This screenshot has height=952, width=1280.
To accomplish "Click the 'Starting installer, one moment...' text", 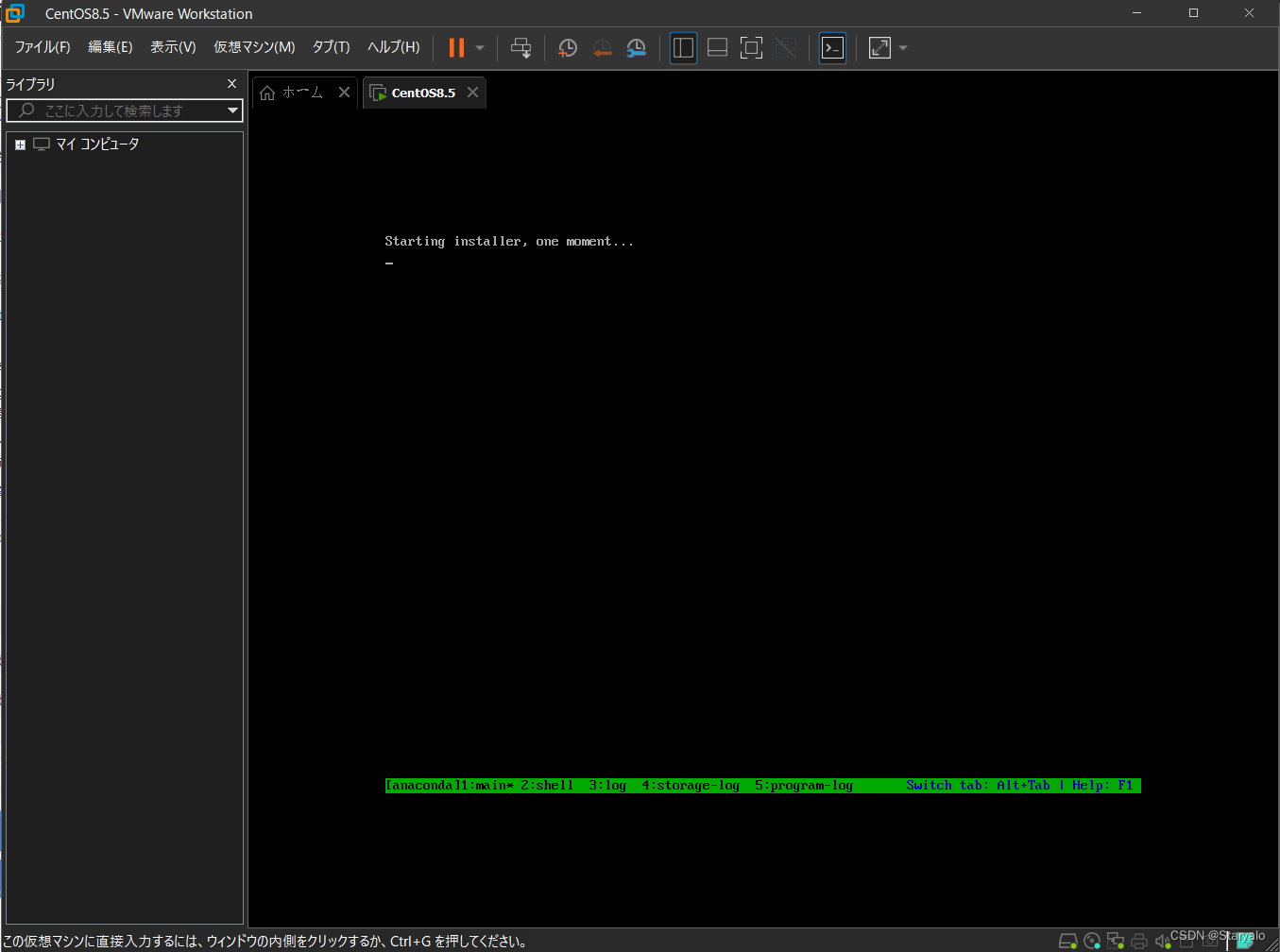I will (509, 242).
